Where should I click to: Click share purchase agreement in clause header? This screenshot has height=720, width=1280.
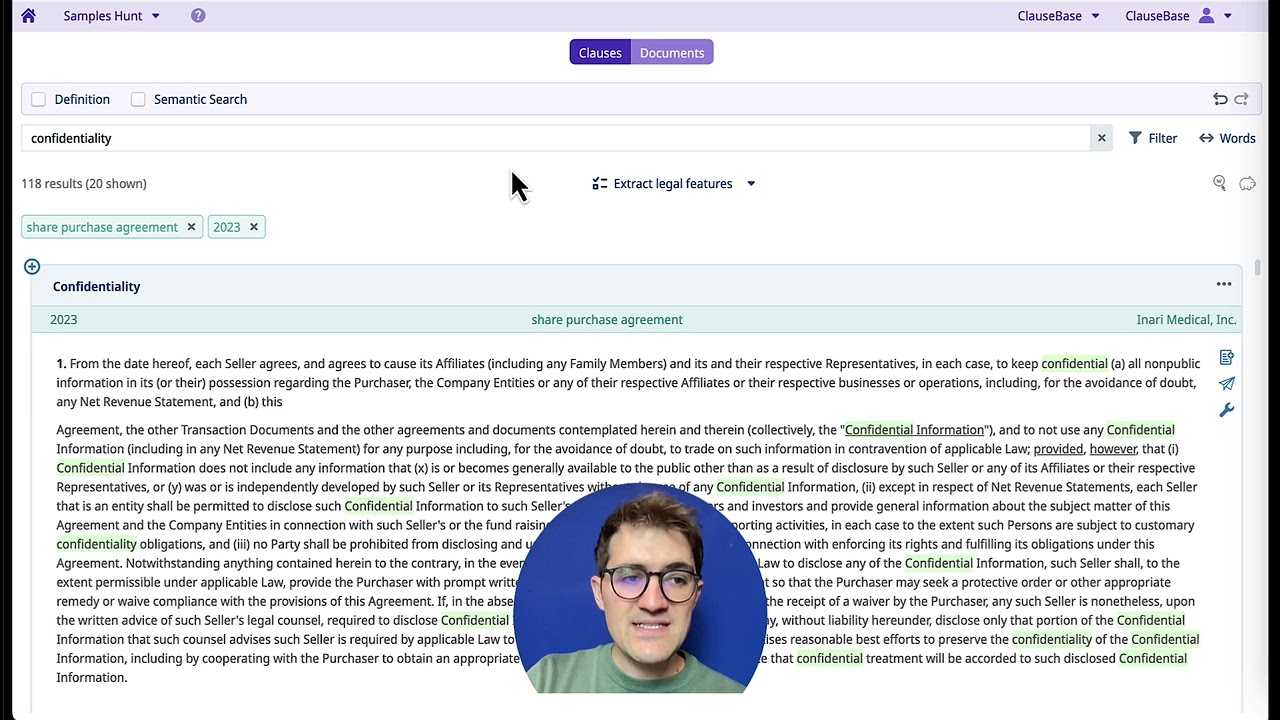[x=607, y=320]
